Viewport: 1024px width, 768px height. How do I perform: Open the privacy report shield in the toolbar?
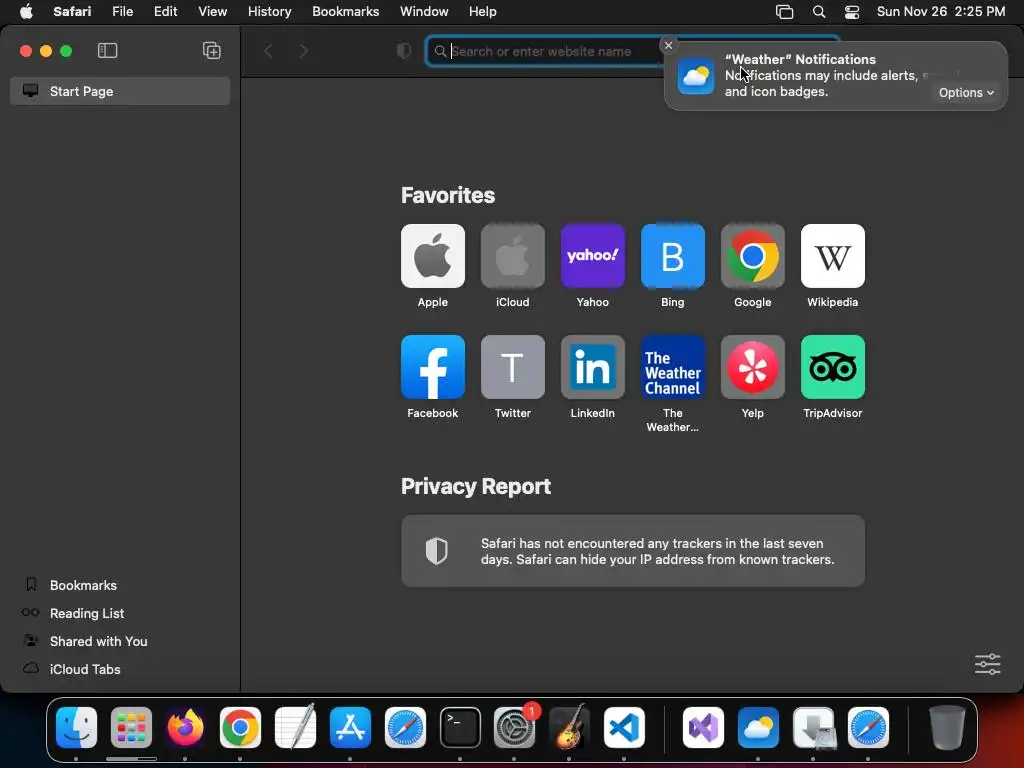coord(404,51)
